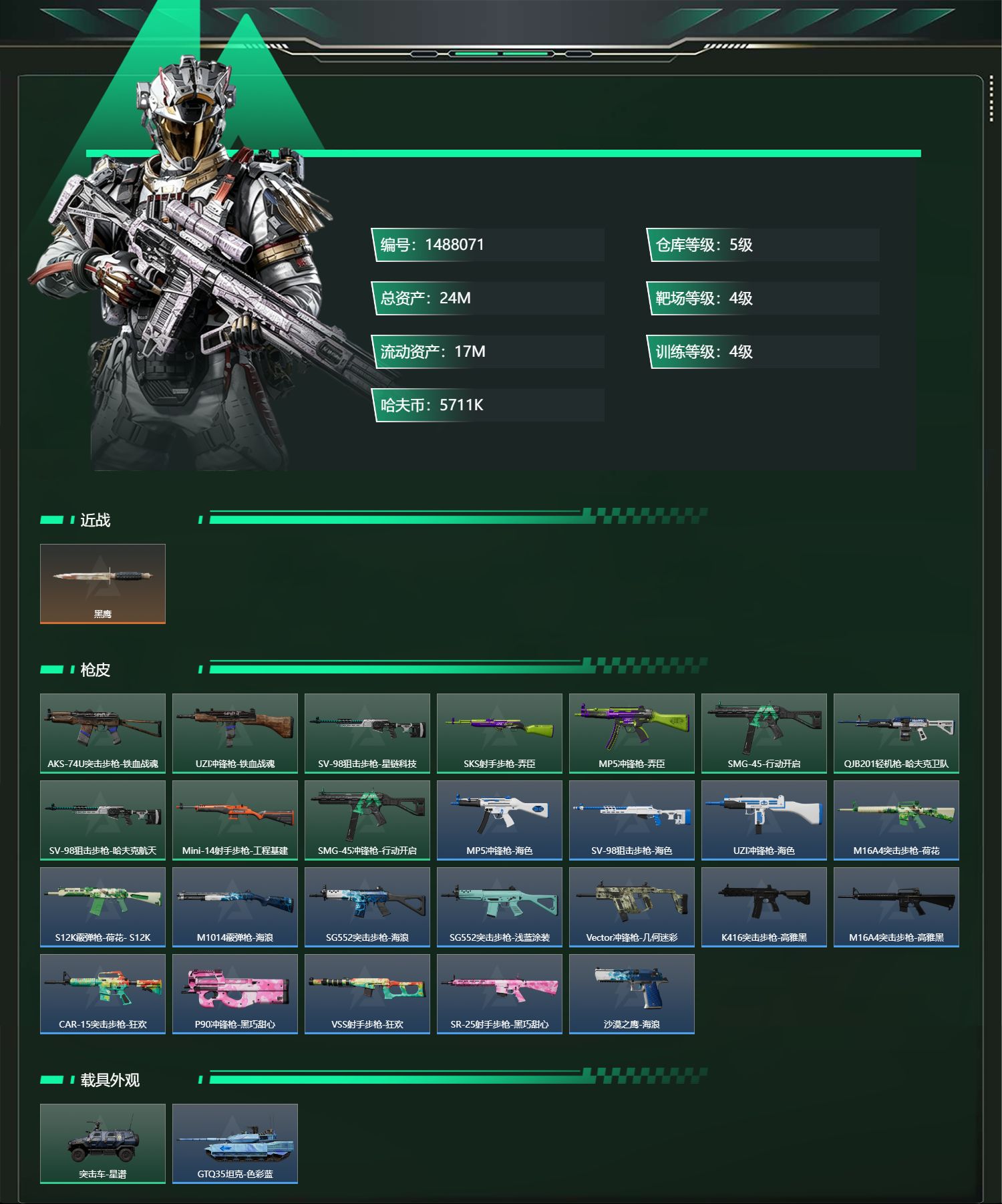
Task: Select the M16A4突击步枪-荷花 skin
Action: (x=896, y=820)
